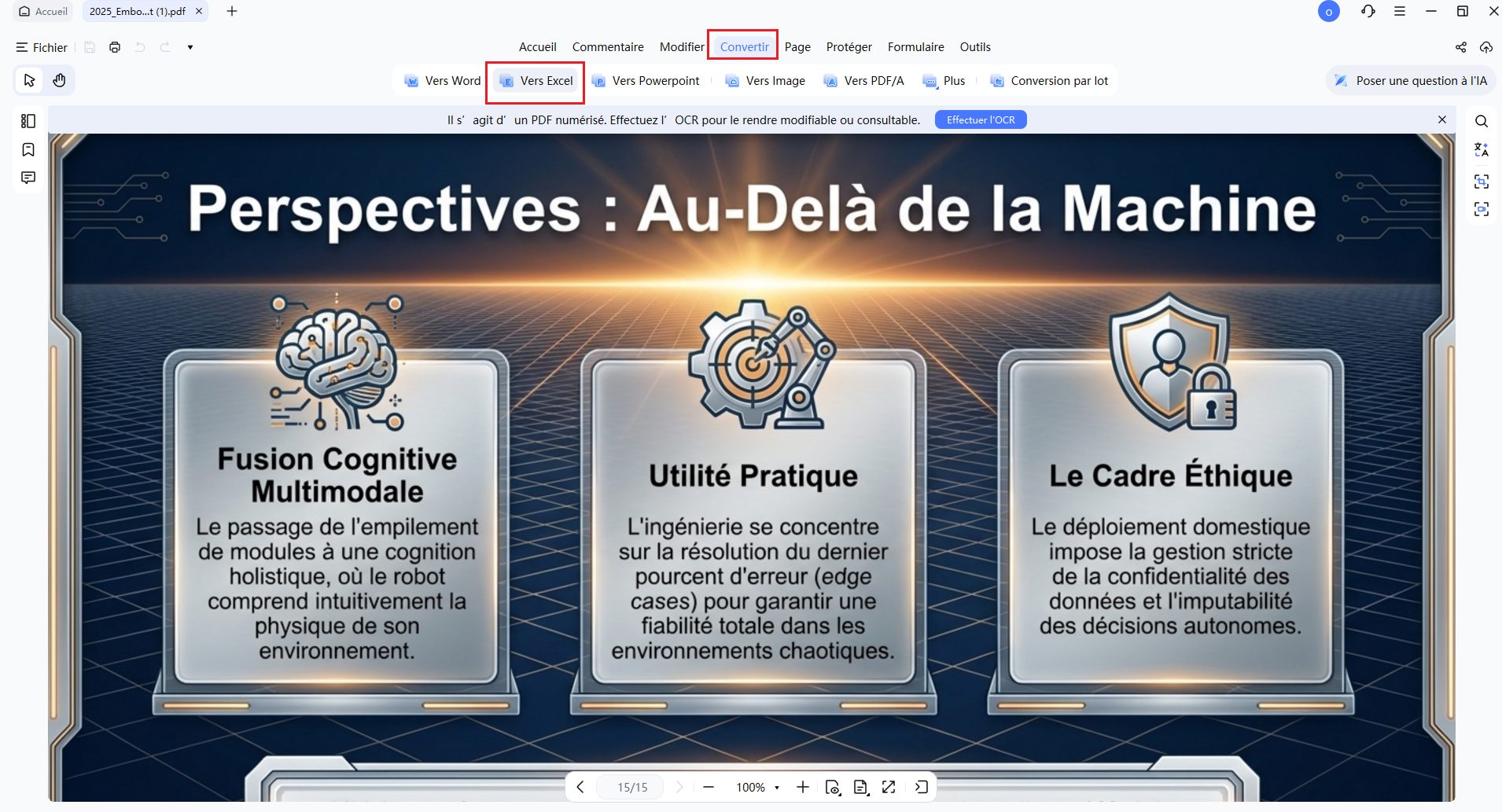Open the hamburger menu in the title bar

click(x=1400, y=11)
